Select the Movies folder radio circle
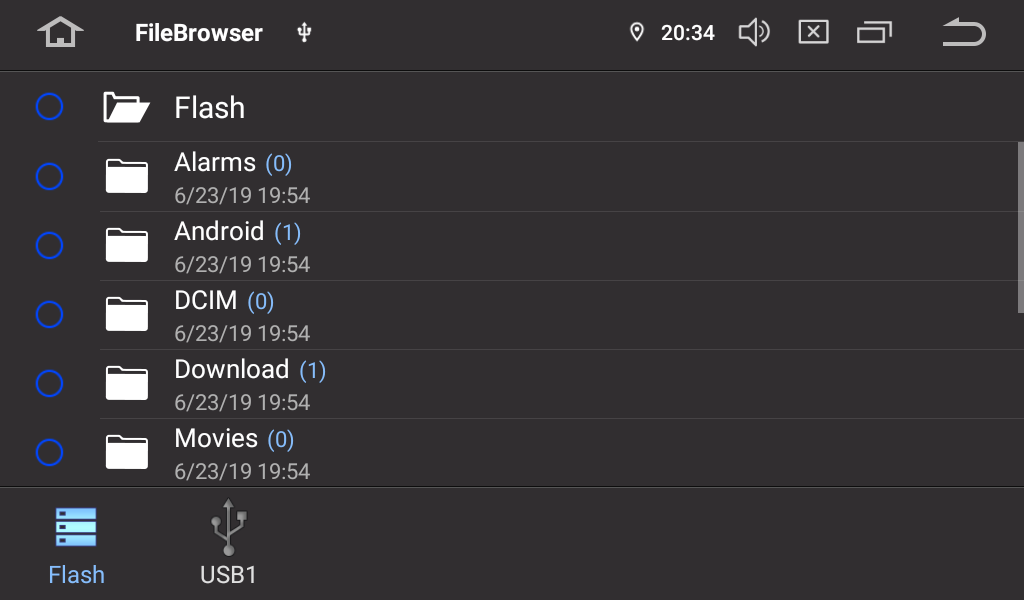 (x=49, y=453)
